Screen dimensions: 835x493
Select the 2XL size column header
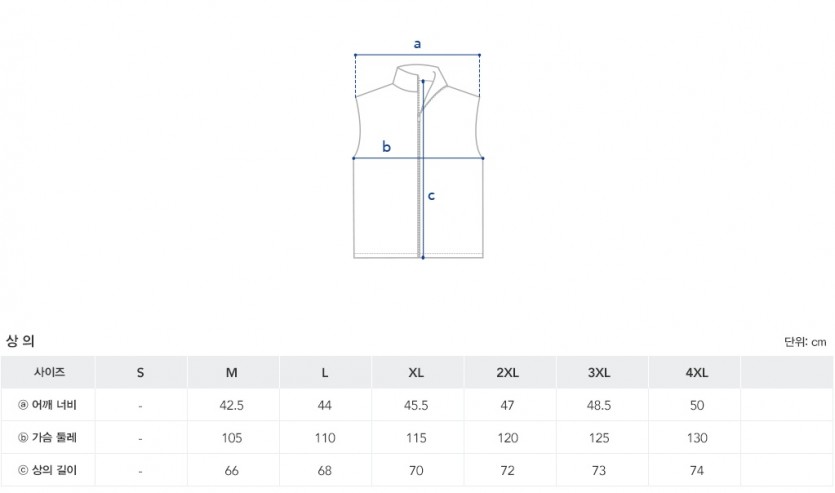tap(508, 373)
